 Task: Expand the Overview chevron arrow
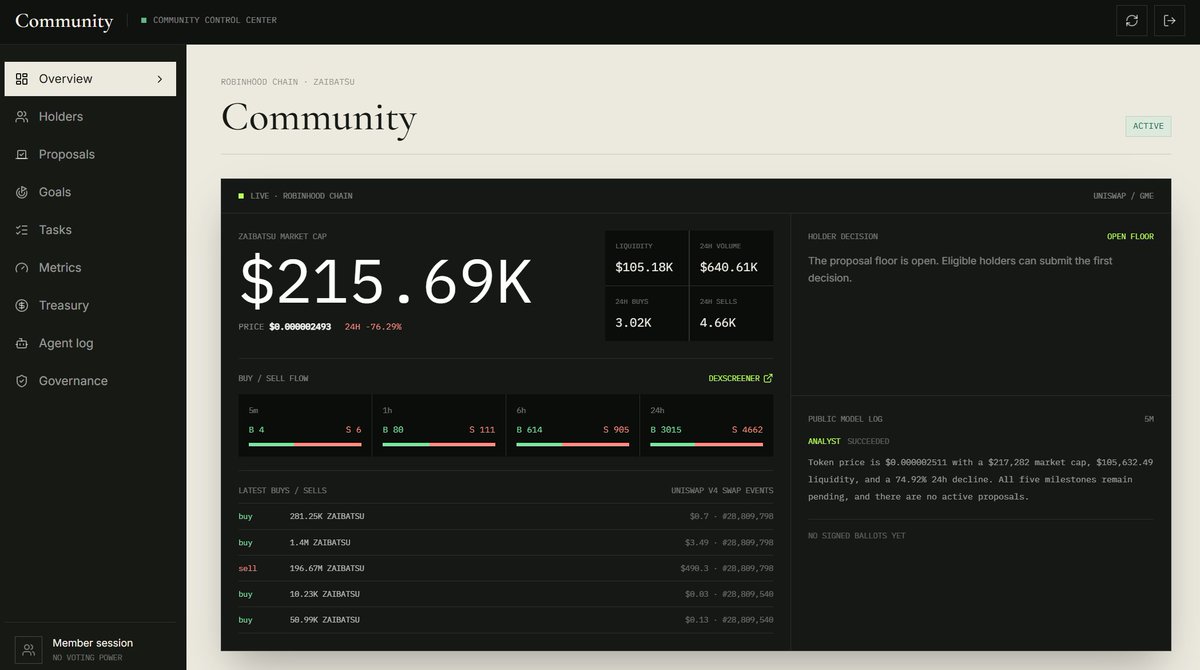pyautogui.click(x=160, y=79)
